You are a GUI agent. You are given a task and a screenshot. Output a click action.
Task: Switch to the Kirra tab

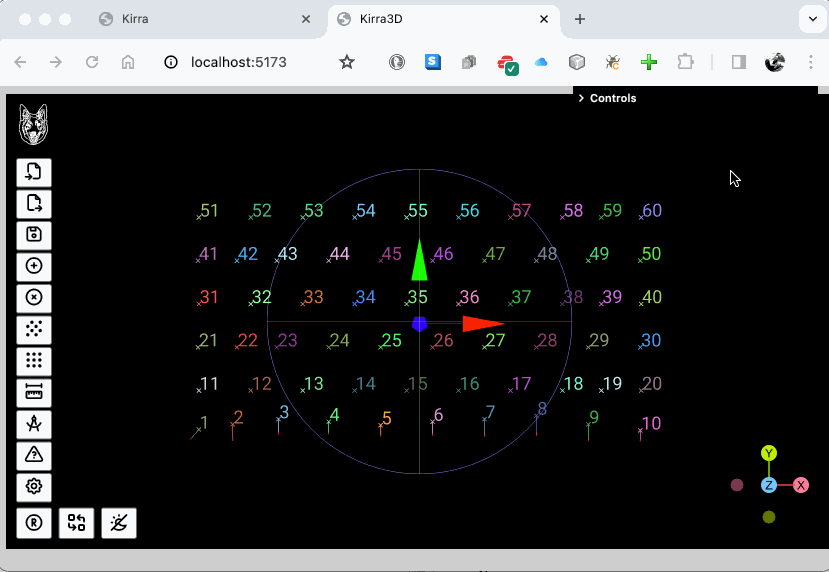(x=204, y=19)
